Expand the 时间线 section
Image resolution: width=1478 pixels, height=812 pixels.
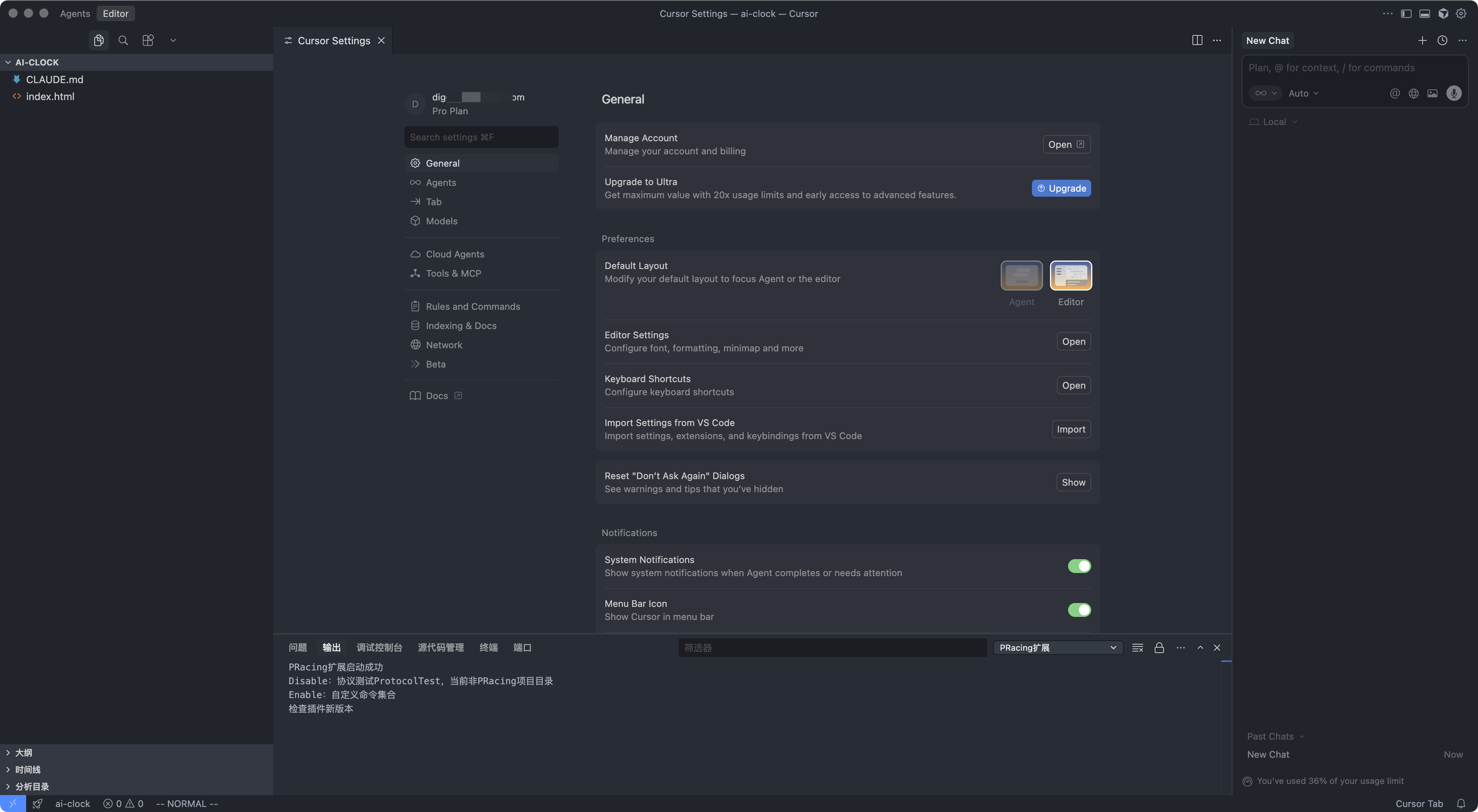point(28,770)
